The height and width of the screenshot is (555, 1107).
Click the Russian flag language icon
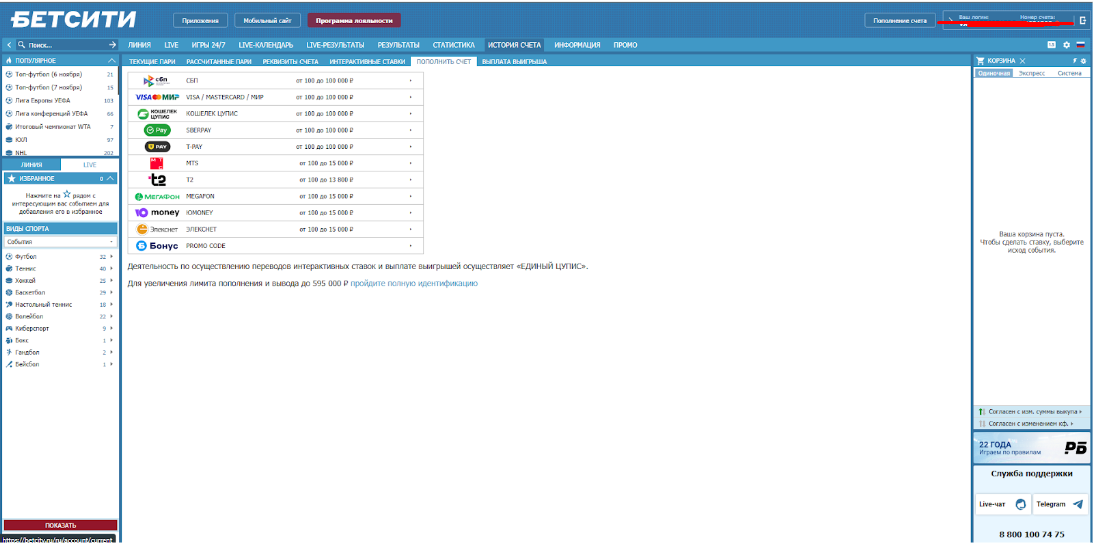(x=1080, y=45)
